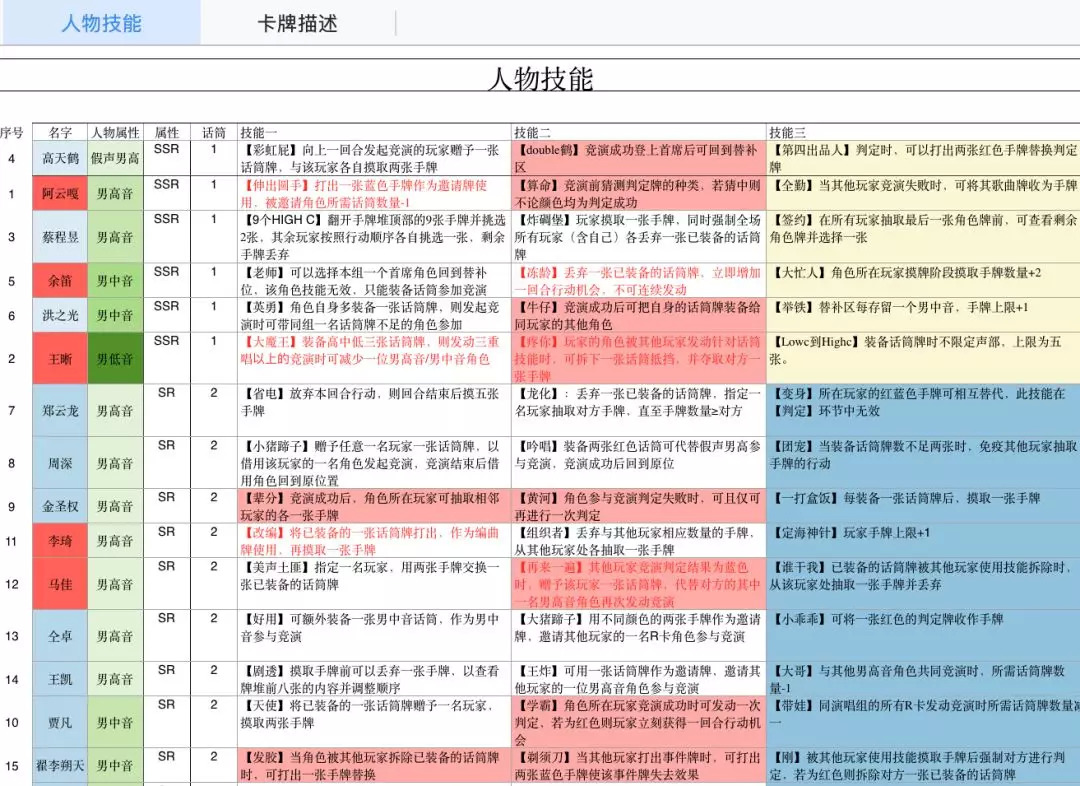Click the 男低音 attribute cell
The width and height of the screenshot is (1080, 786).
click(115, 358)
